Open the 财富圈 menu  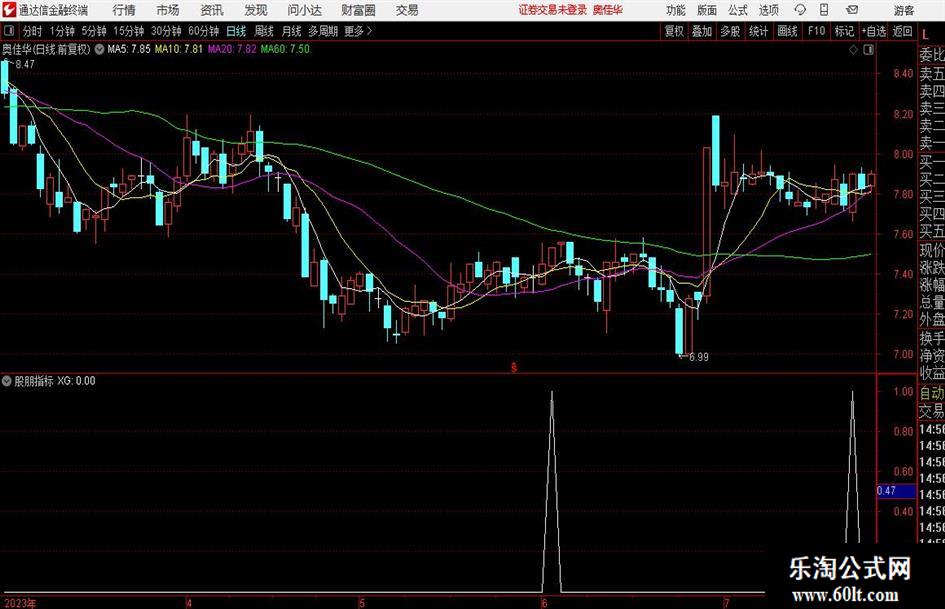click(x=358, y=10)
